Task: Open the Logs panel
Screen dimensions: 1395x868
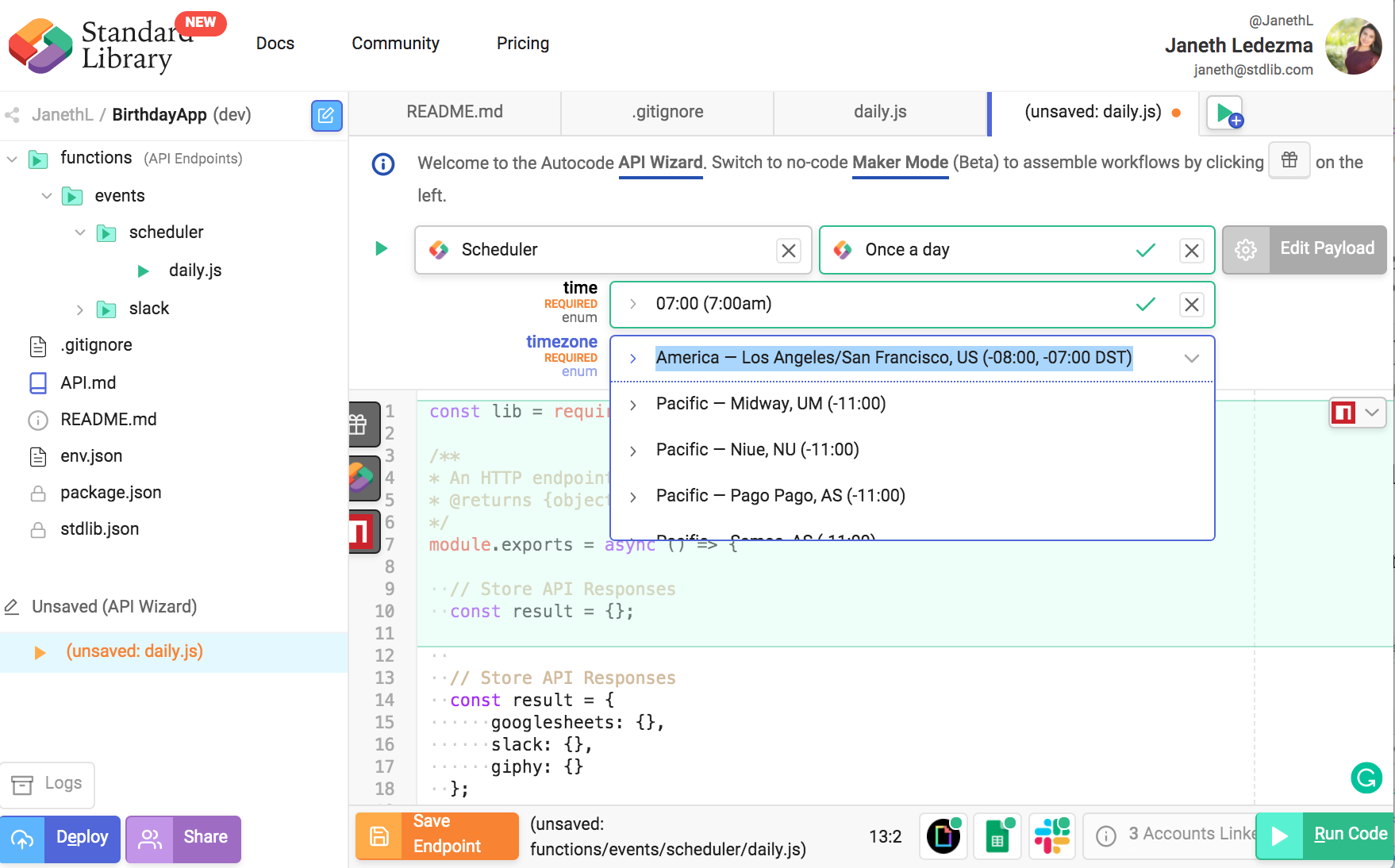Action: tap(48, 785)
